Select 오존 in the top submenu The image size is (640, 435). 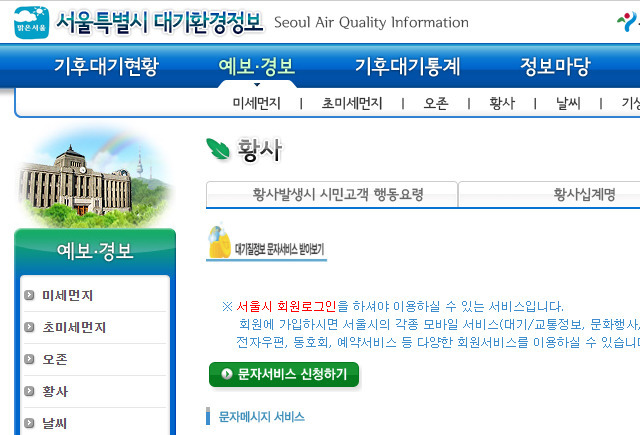(x=436, y=103)
